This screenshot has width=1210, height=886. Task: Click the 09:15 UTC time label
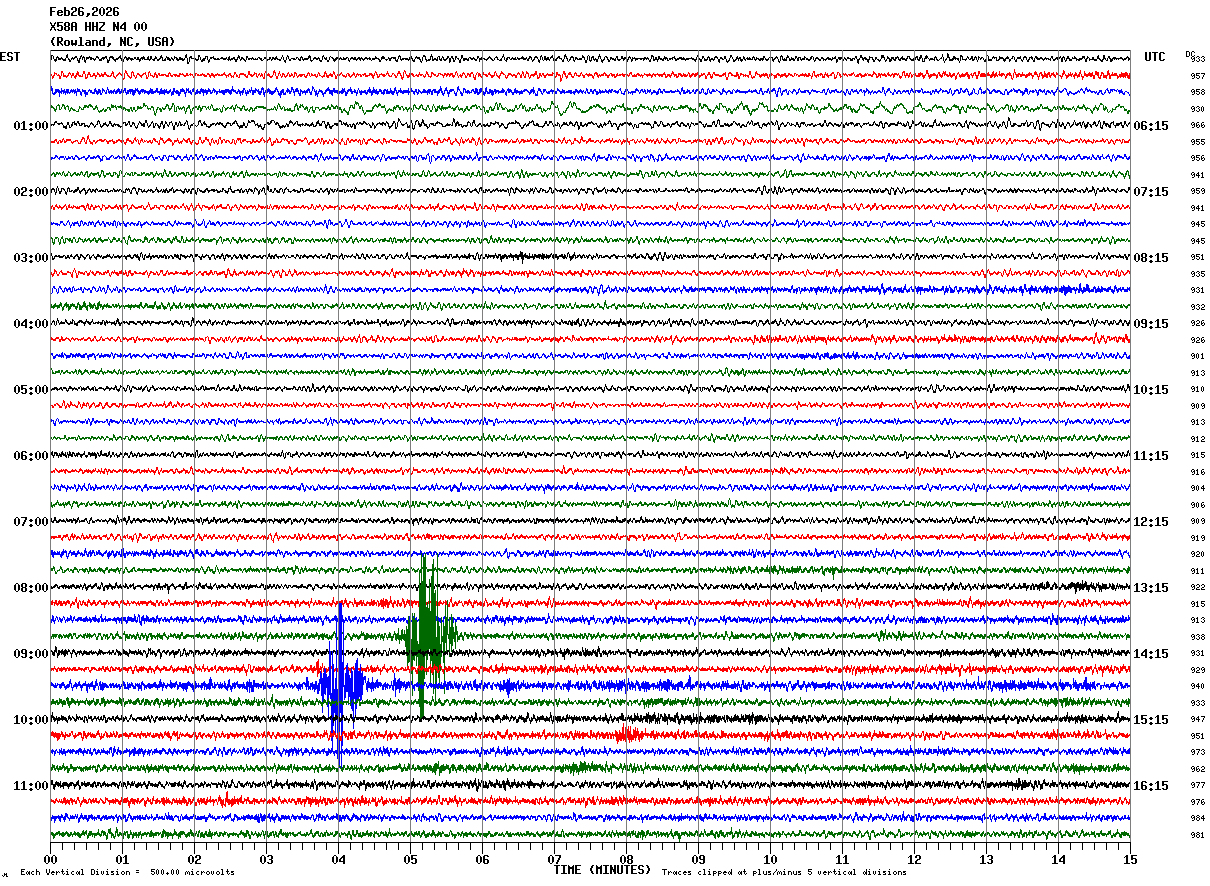[1151, 324]
